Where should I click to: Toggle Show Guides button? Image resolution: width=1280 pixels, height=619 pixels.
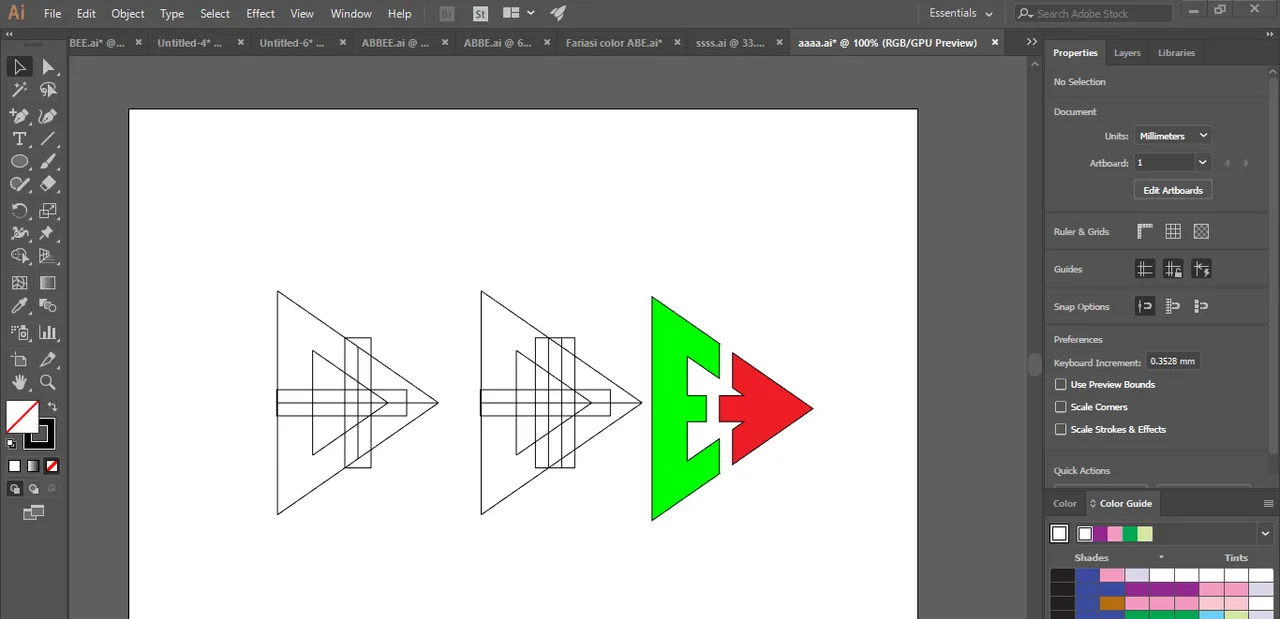[x=1145, y=269]
